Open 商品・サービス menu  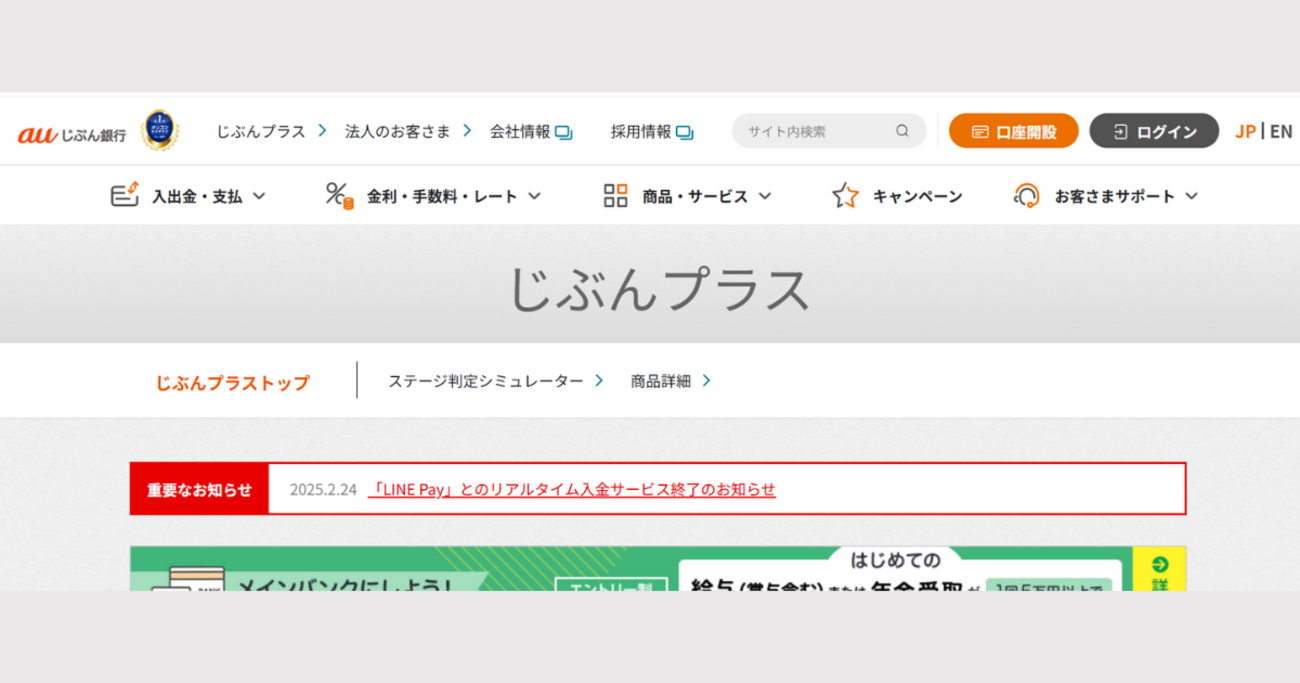click(x=695, y=196)
